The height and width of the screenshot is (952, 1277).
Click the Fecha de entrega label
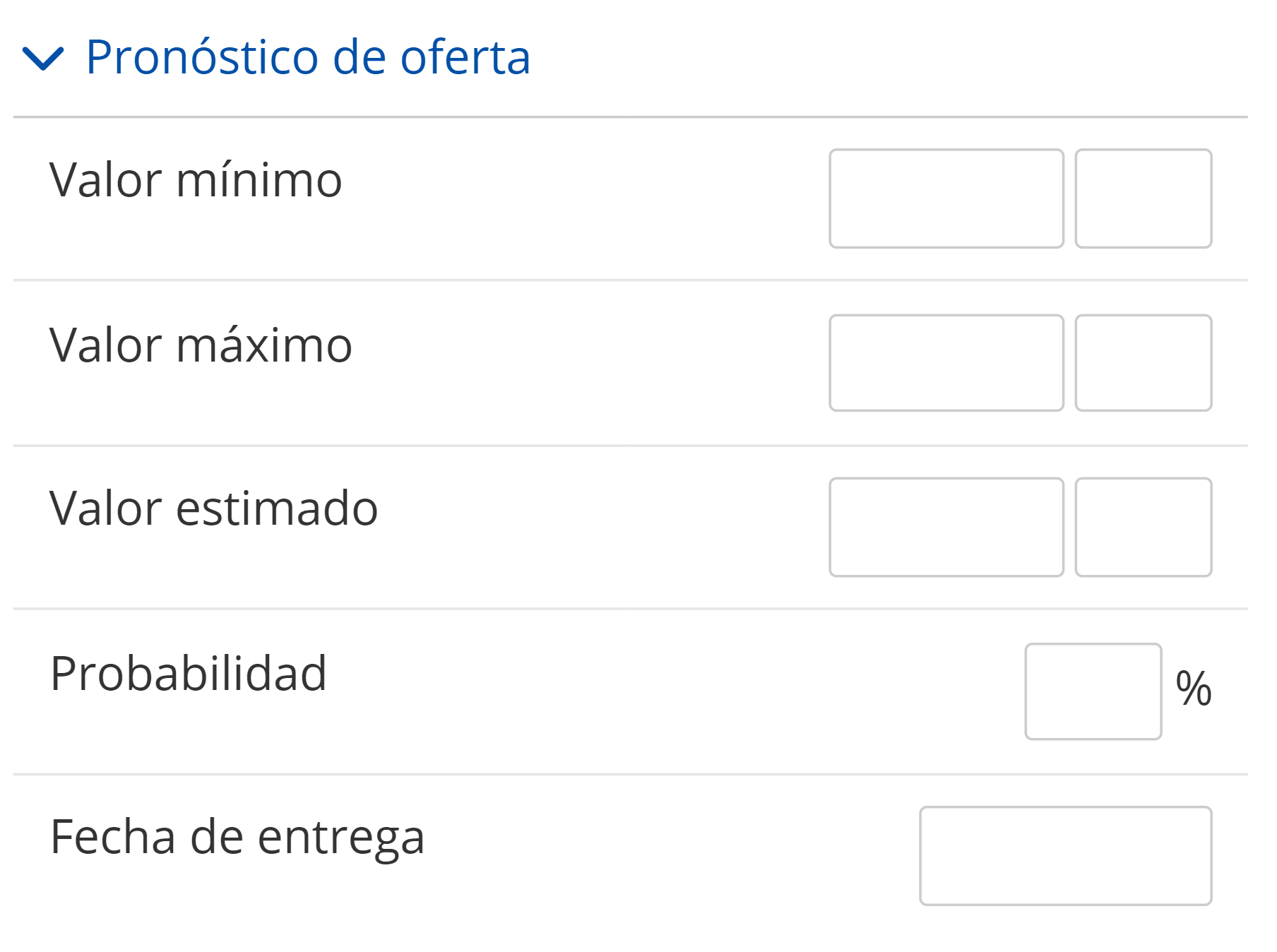pos(237,837)
